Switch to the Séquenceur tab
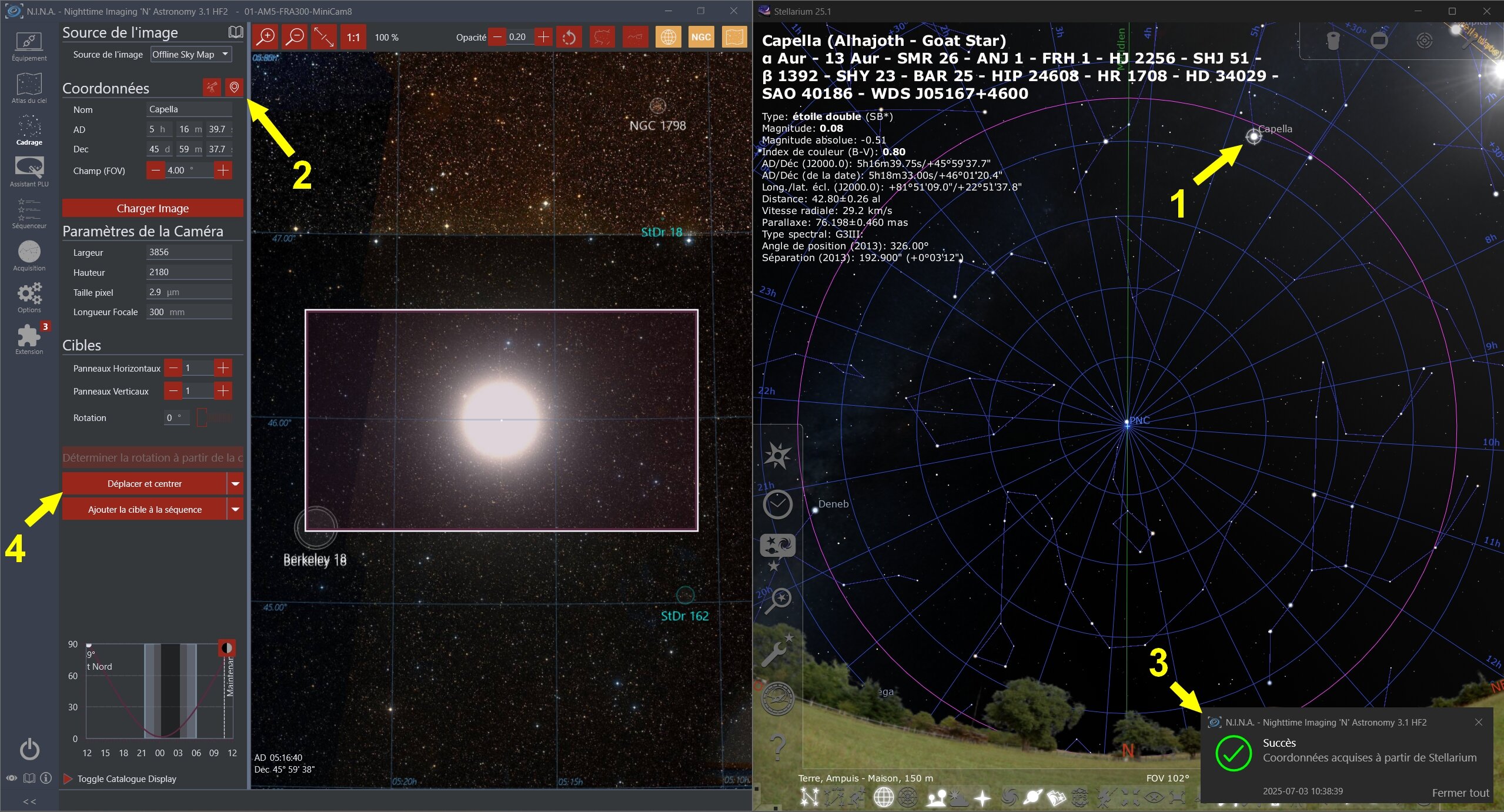 pyautogui.click(x=29, y=213)
